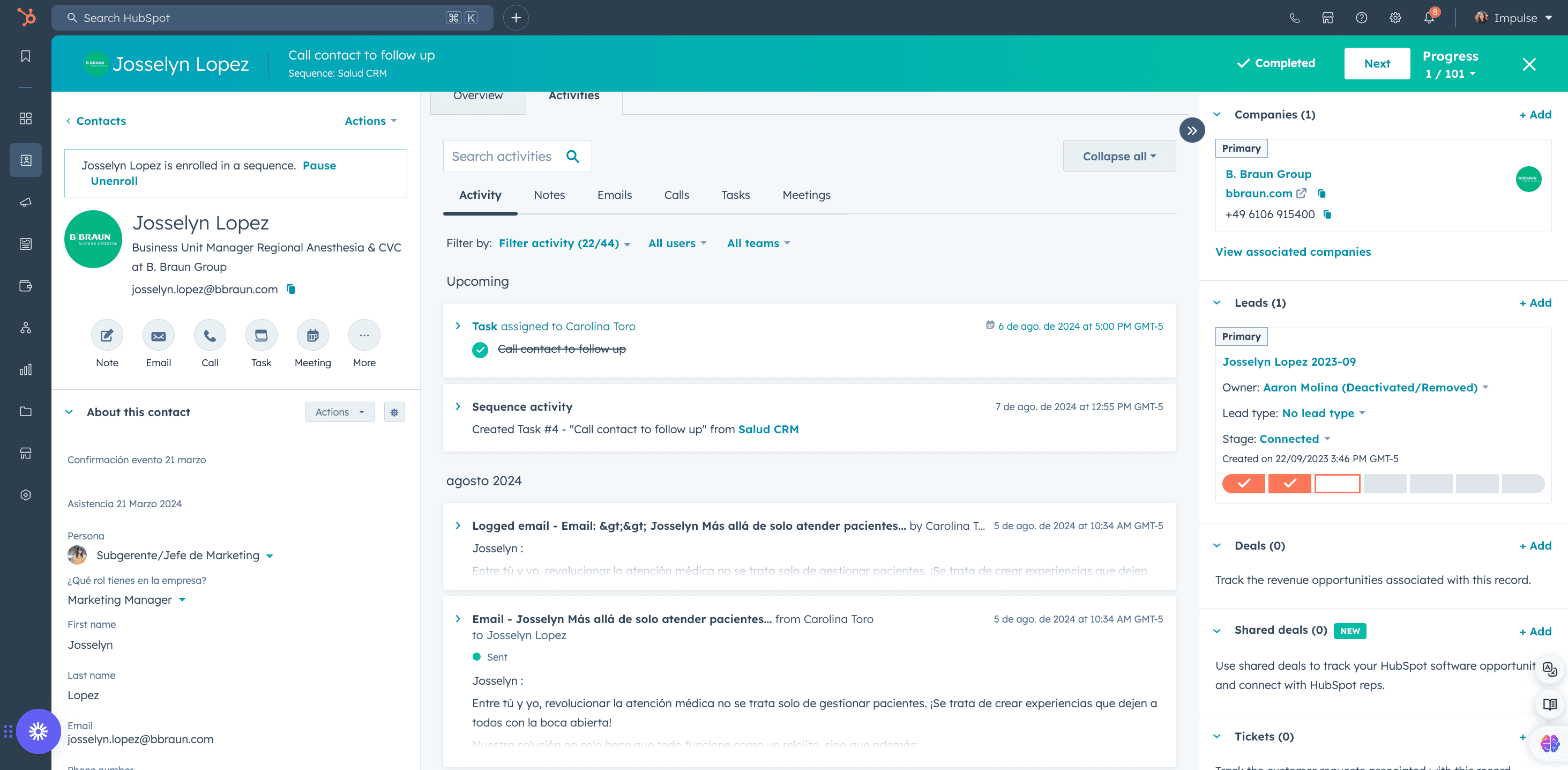Collapse the Companies (1) section
Image resolution: width=1568 pixels, height=770 pixels.
pyautogui.click(x=1218, y=115)
